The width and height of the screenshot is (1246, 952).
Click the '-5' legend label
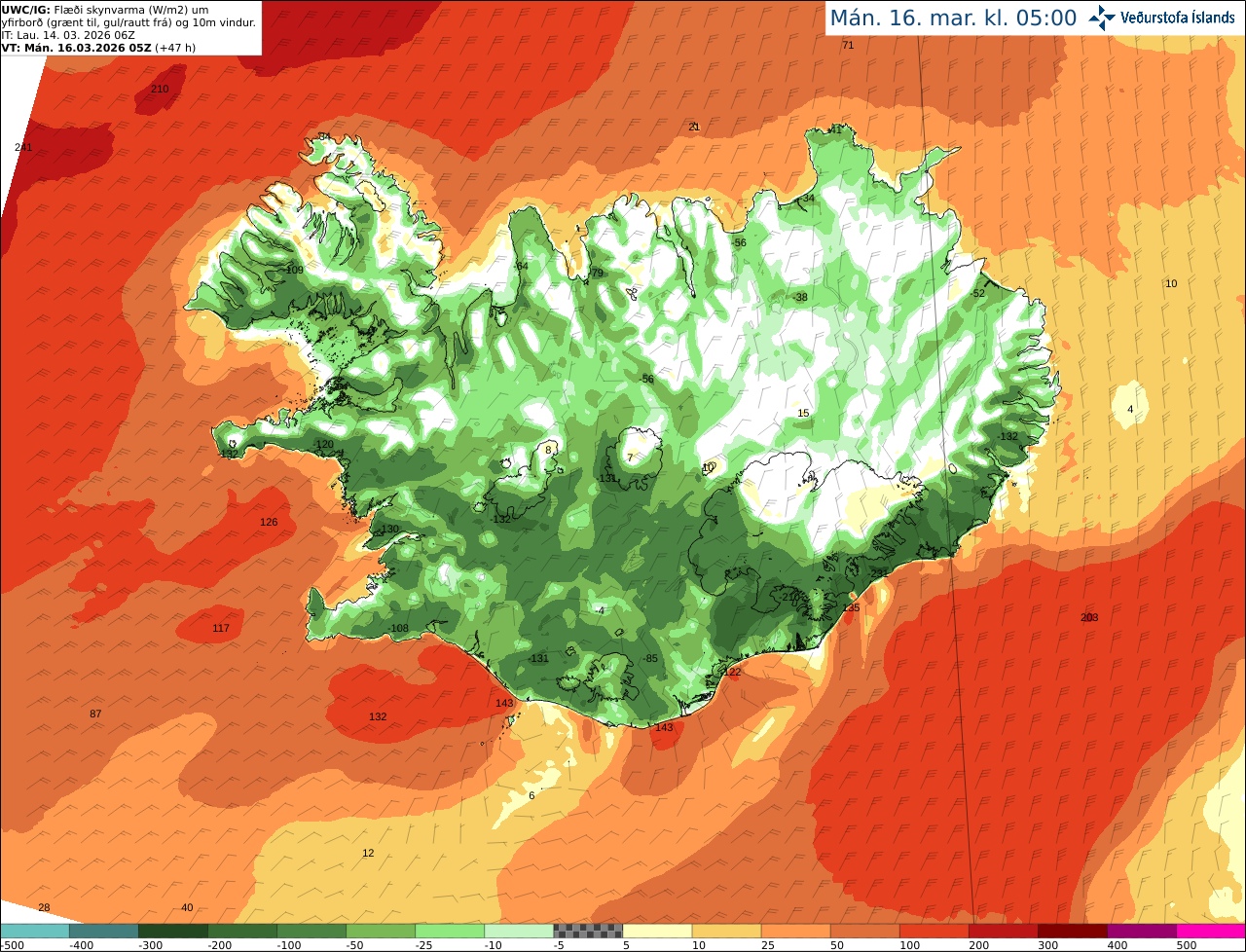[561, 944]
